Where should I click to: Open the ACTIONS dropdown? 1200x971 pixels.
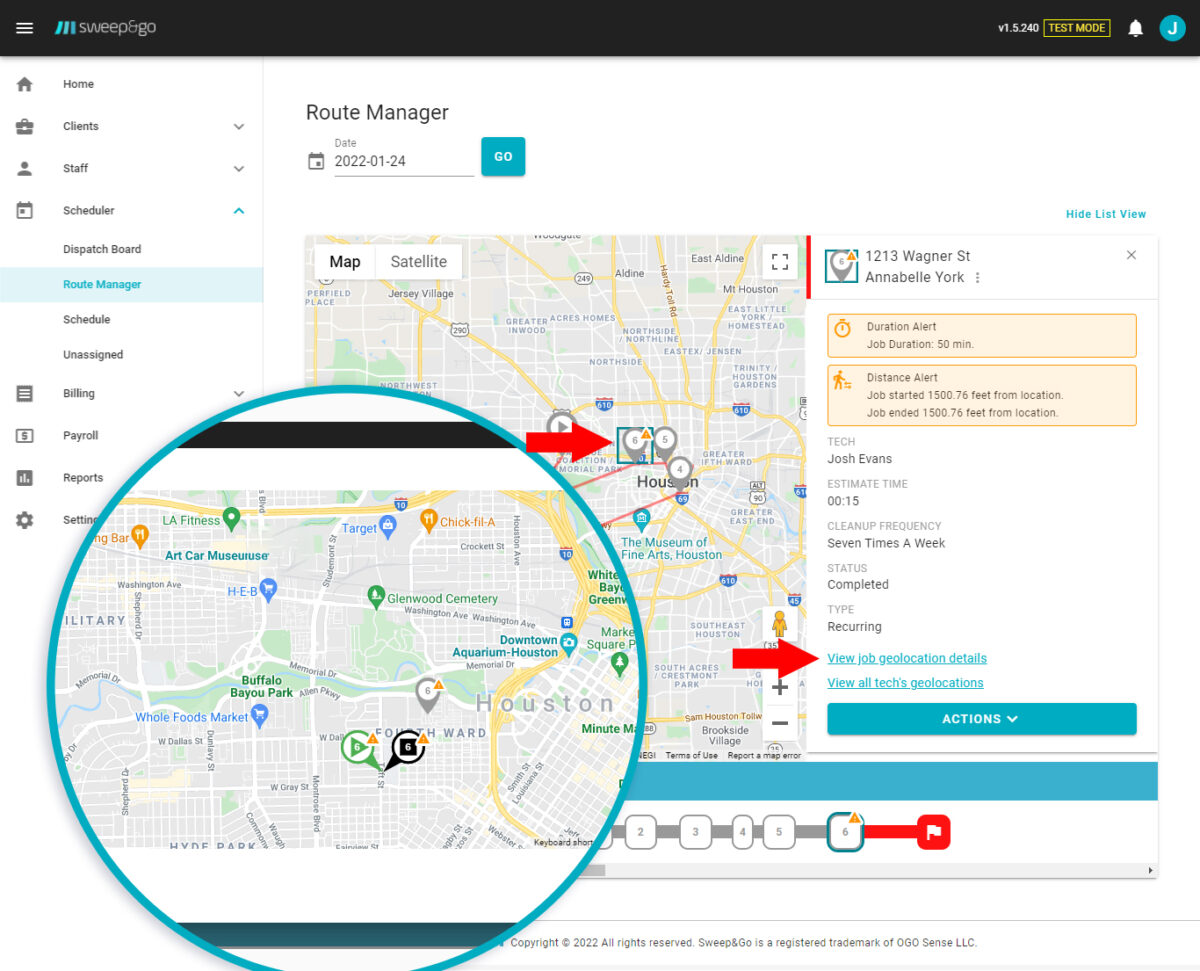[981, 718]
